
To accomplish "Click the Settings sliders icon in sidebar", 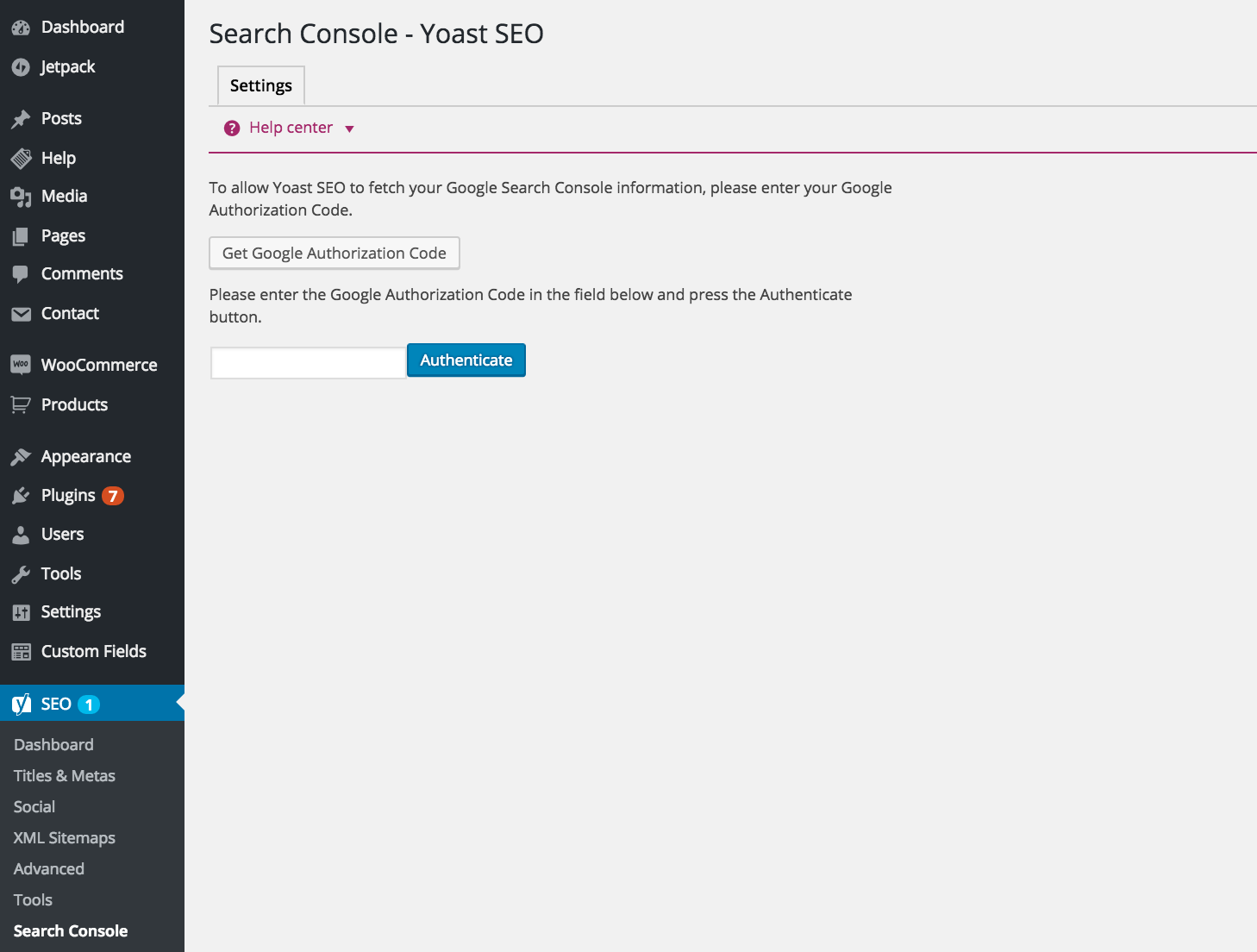I will (x=21, y=612).
